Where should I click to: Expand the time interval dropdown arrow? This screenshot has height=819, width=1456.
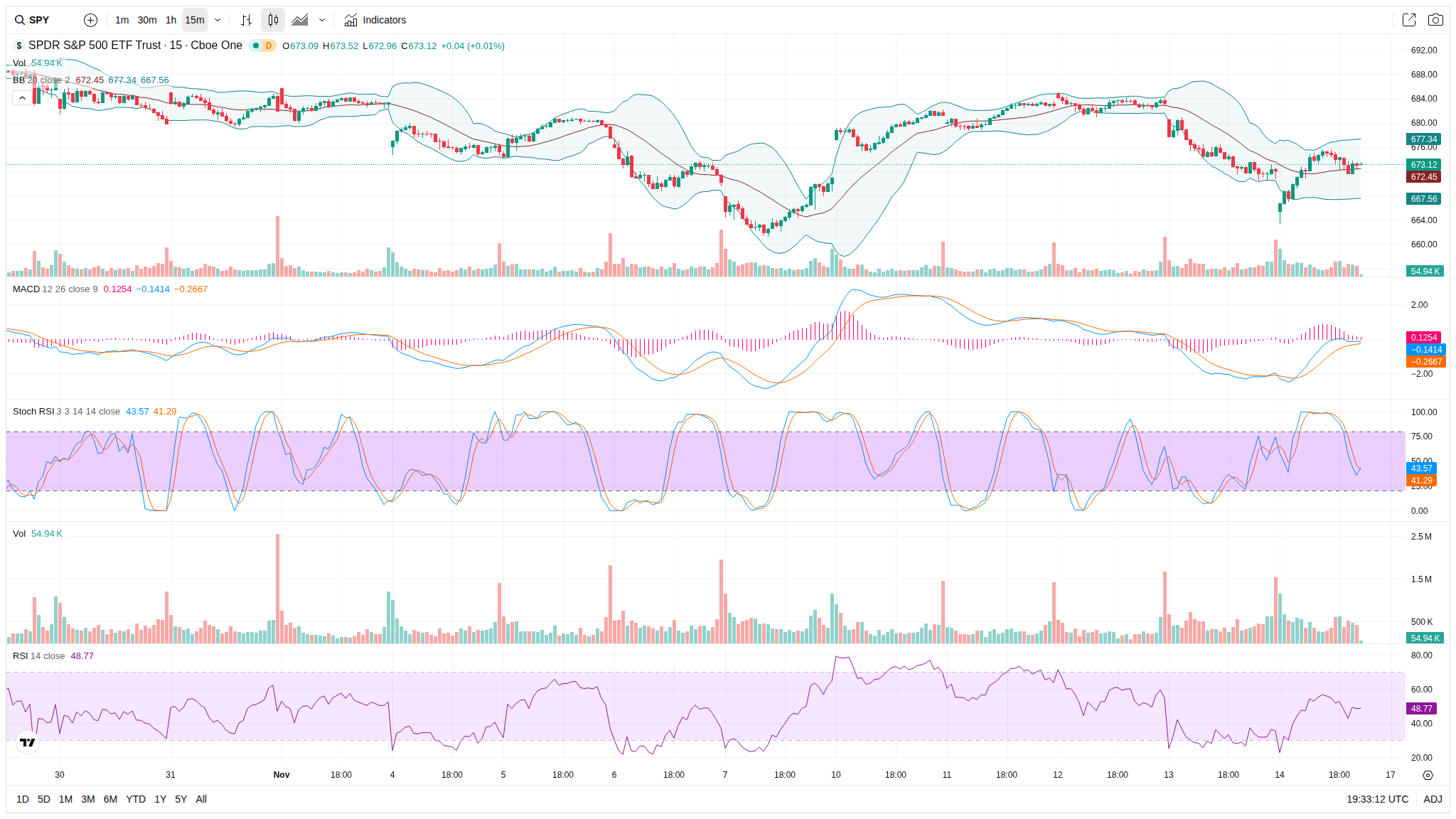218,20
